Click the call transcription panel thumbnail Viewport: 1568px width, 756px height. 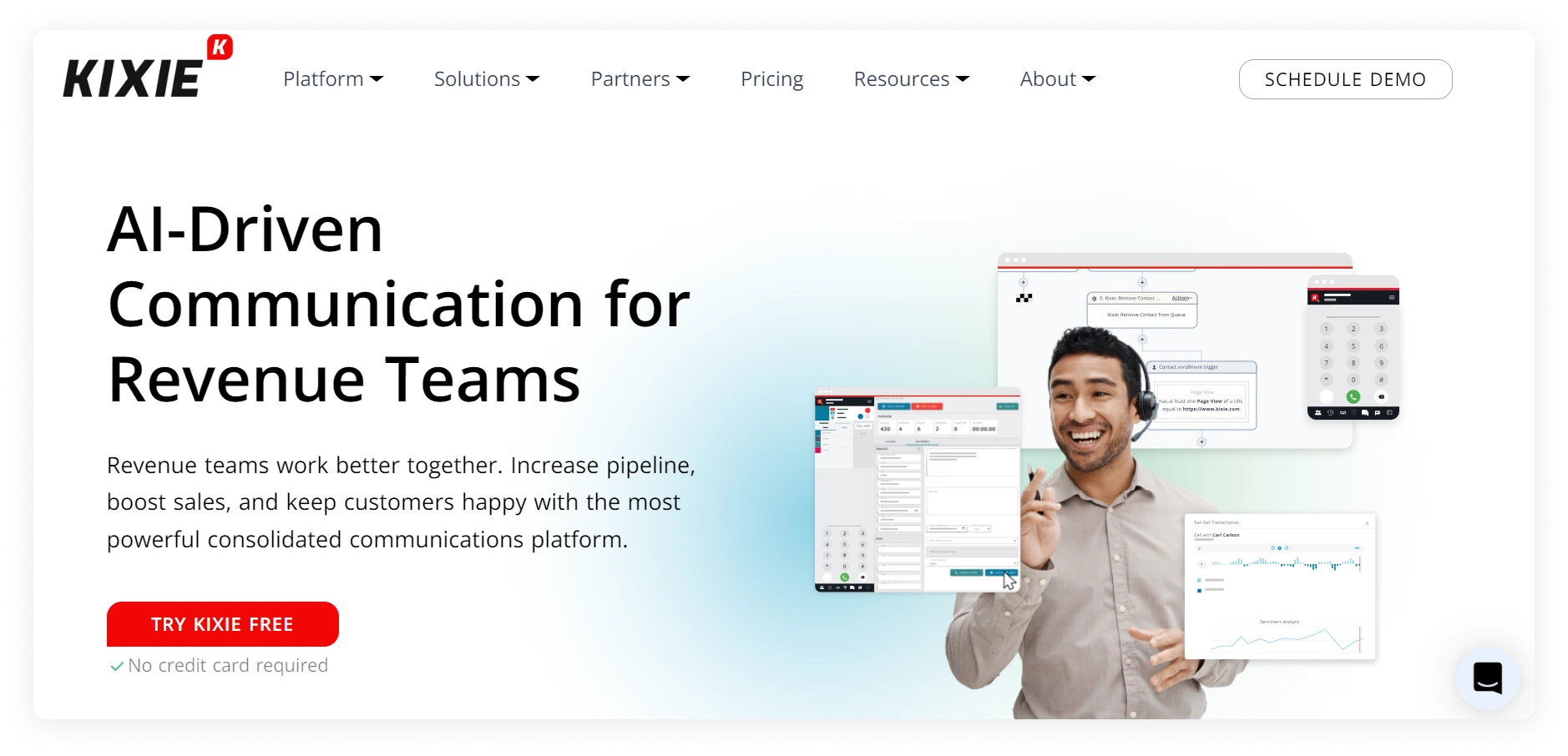pyautogui.click(x=1280, y=587)
